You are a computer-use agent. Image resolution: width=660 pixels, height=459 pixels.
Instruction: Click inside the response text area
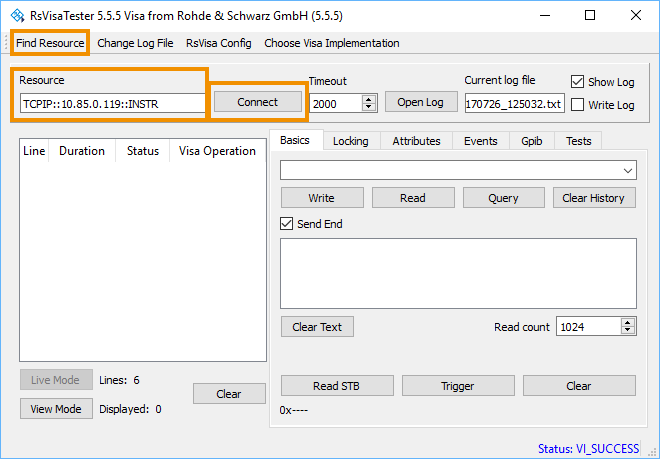click(x=458, y=273)
